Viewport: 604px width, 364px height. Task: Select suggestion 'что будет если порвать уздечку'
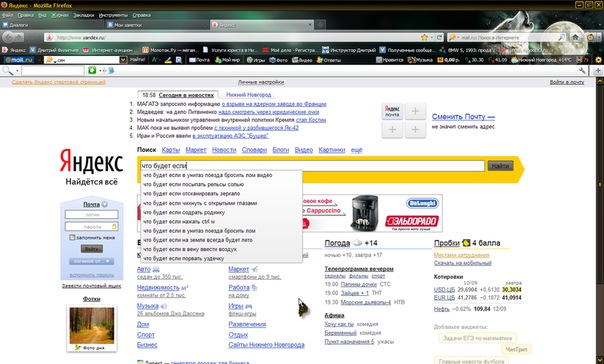(x=183, y=258)
